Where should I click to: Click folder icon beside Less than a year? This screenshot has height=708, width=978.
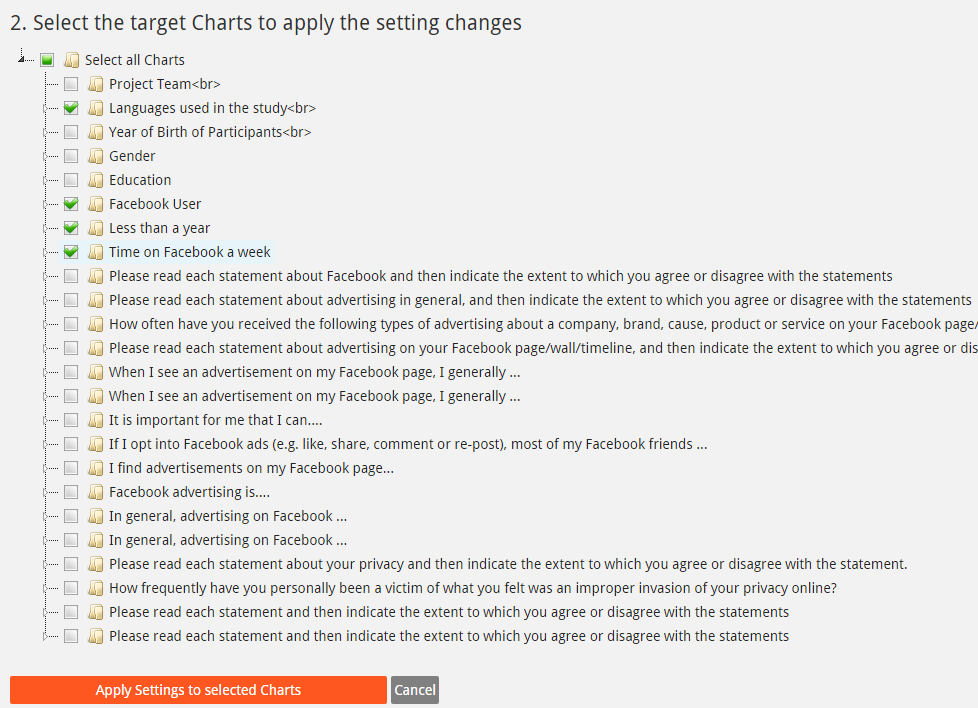[95, 228]
